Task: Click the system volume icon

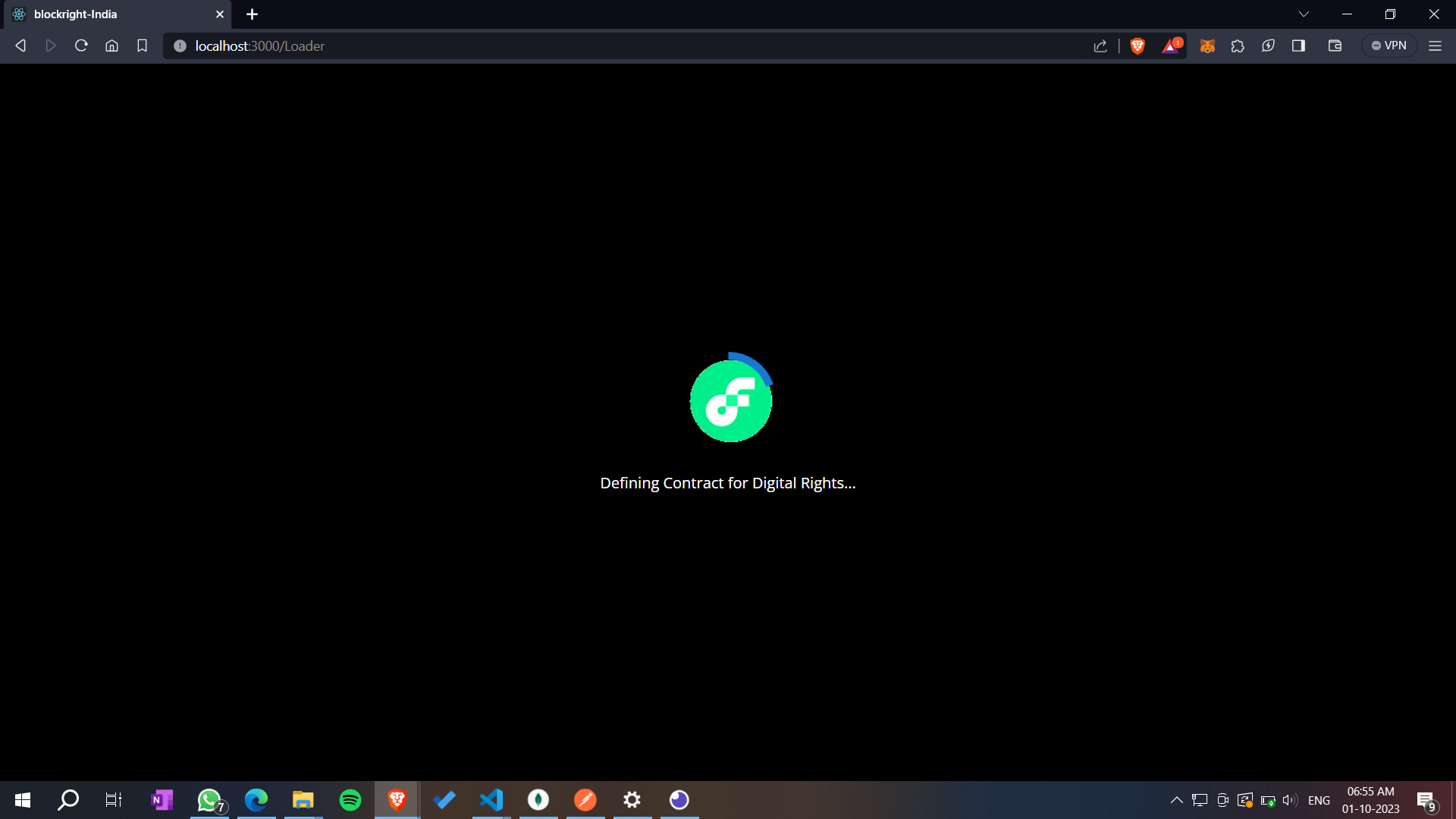Action: coord(1289,800)
